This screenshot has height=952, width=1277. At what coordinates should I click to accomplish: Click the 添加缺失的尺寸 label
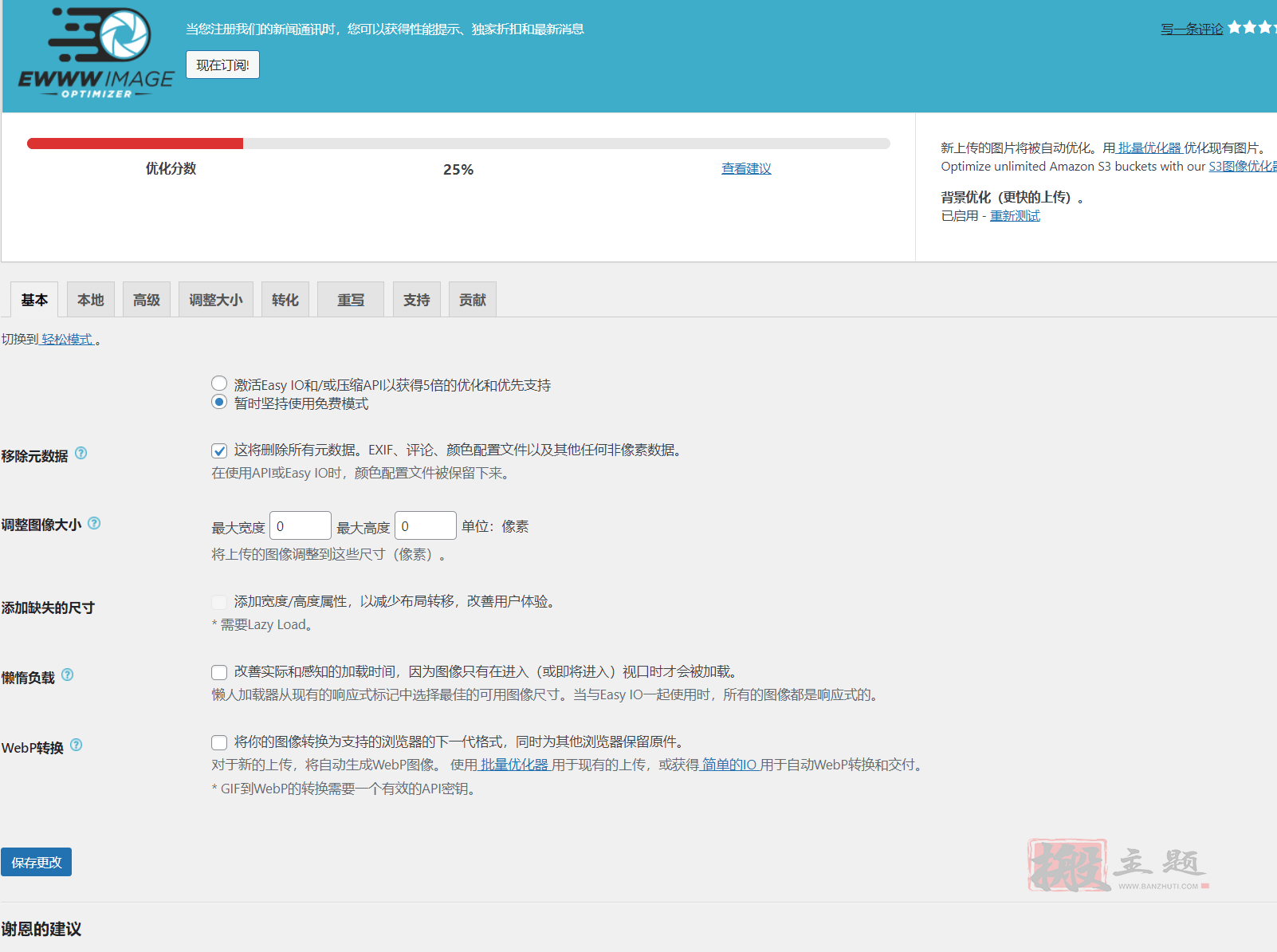point(48,608)
